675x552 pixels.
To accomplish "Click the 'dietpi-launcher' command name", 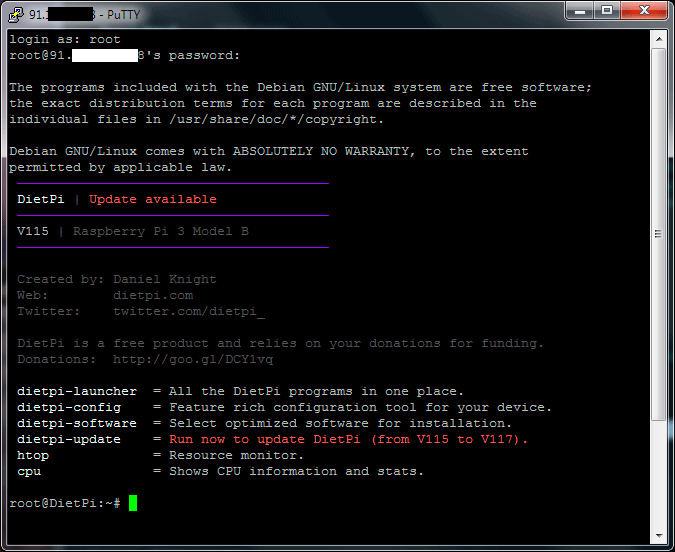I will click(x=77, y=391).
